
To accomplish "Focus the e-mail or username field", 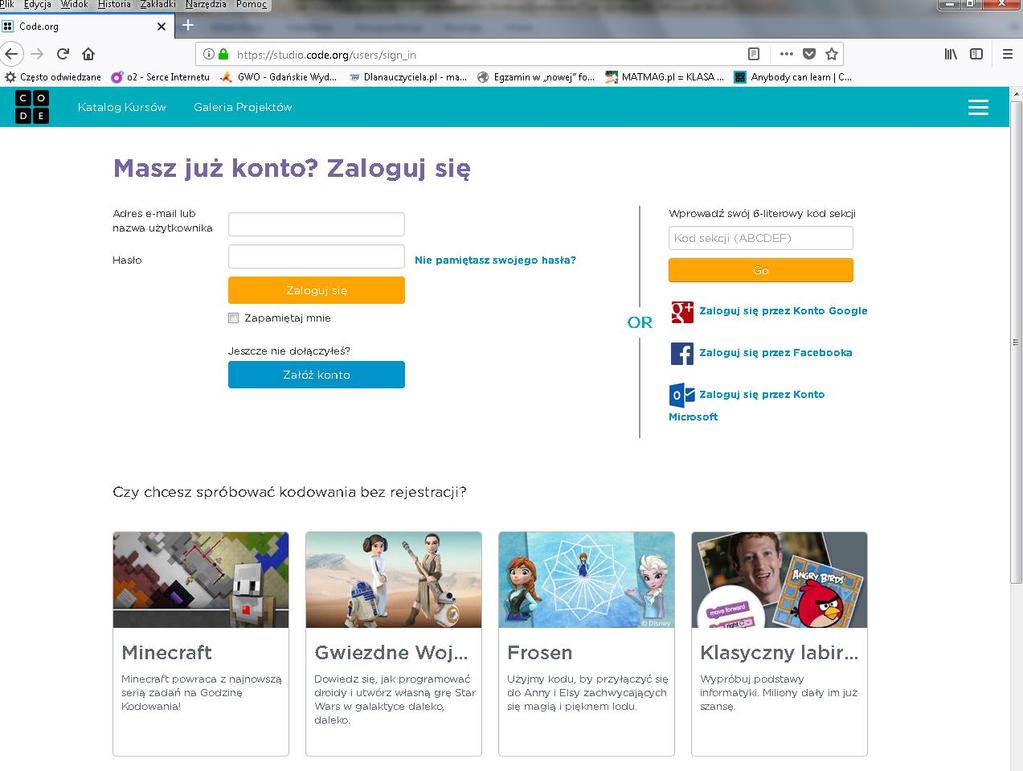I will pos(316,224).
